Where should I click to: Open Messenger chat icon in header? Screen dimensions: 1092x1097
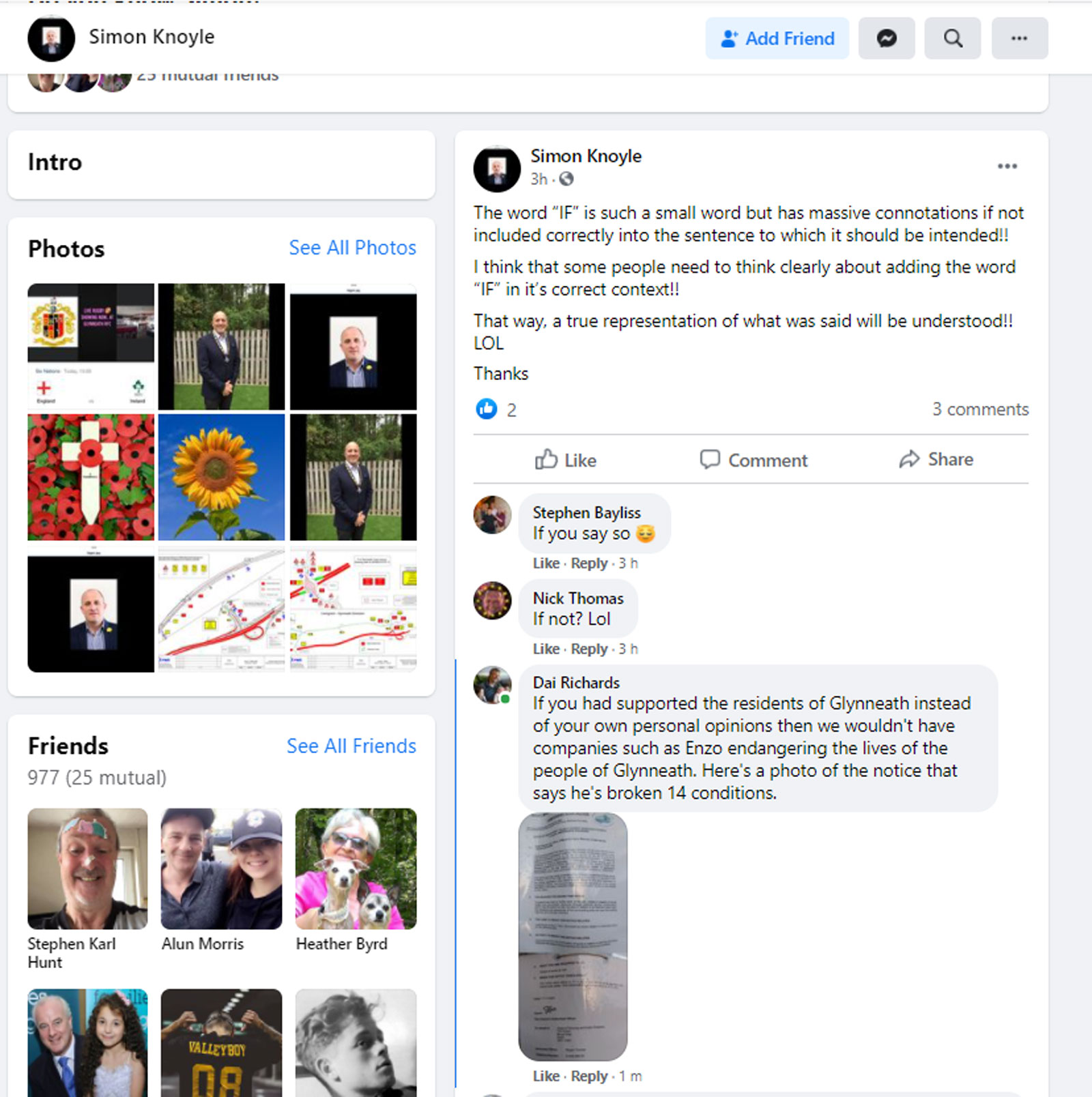(886, 38)
